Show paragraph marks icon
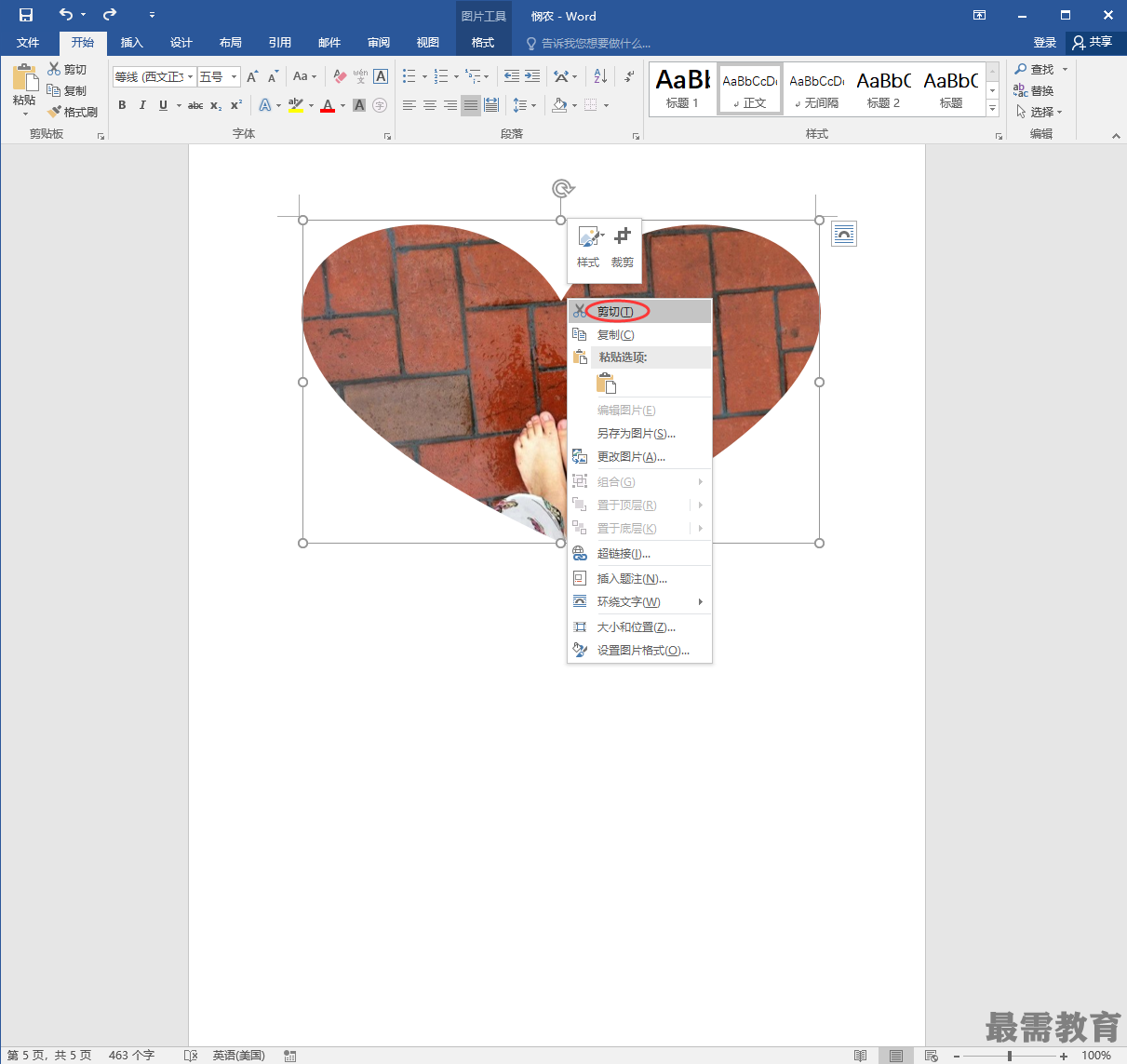Viewport: 1127px width, 1064px height. point(630,76)
